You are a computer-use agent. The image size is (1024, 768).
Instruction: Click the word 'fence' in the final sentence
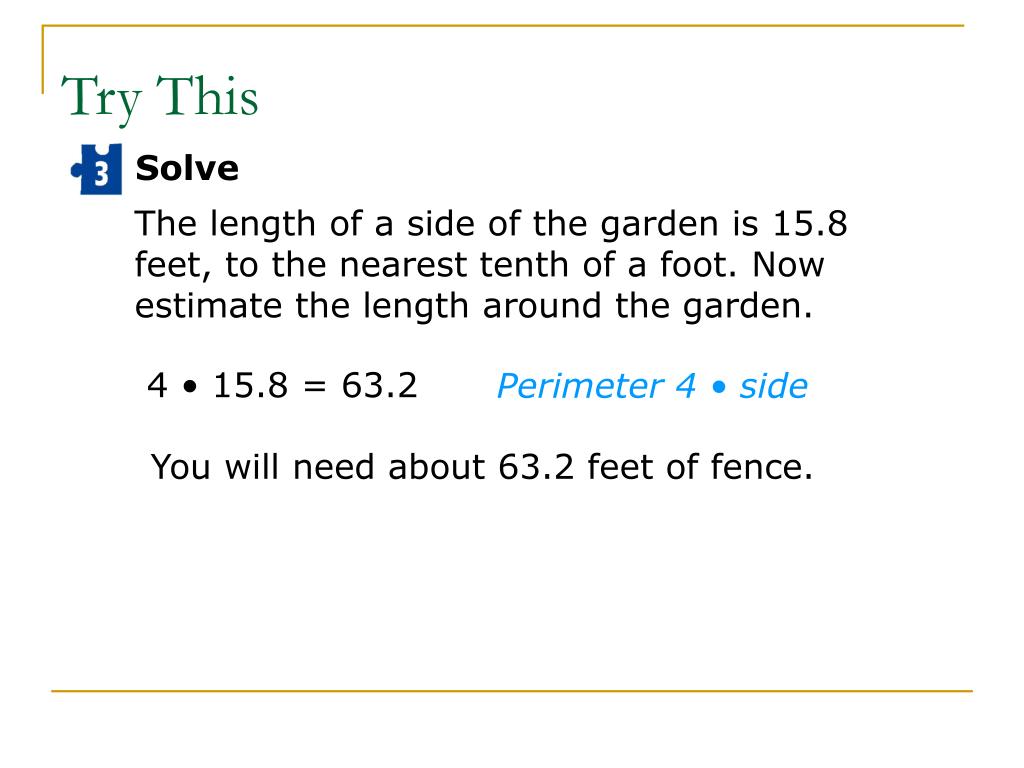point(761,467)
